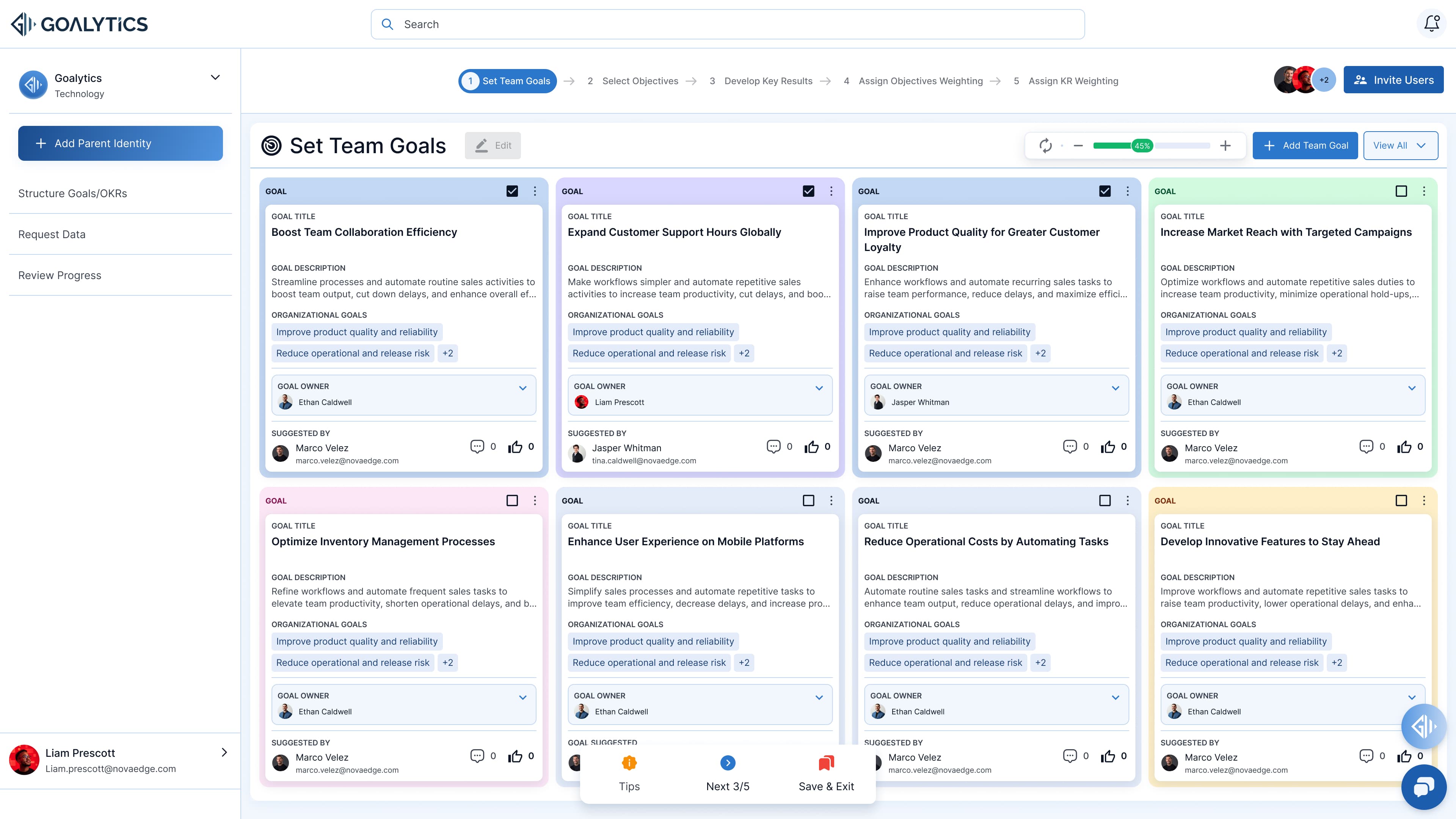Click the refresh progress icon
The height and width of the screenshot is (819, 1456).
tap(1046, 146)
